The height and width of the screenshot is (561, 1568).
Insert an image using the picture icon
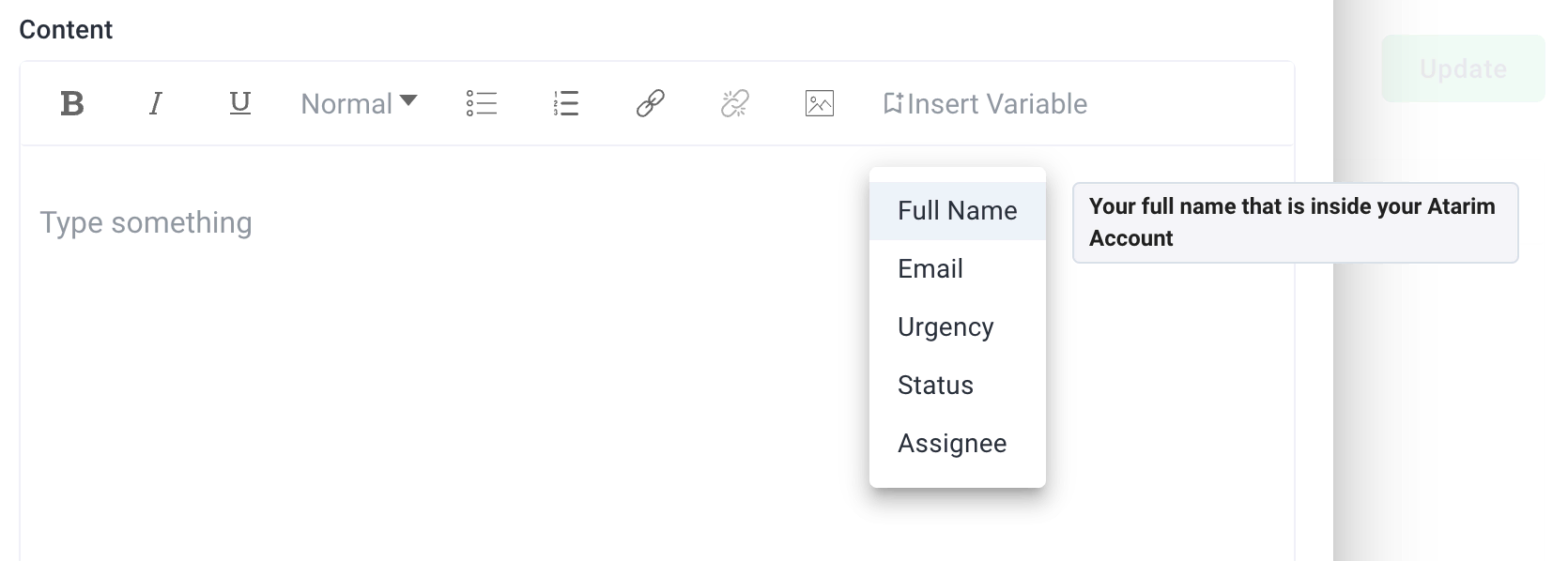pyautogui.click(x=820, y=103)
